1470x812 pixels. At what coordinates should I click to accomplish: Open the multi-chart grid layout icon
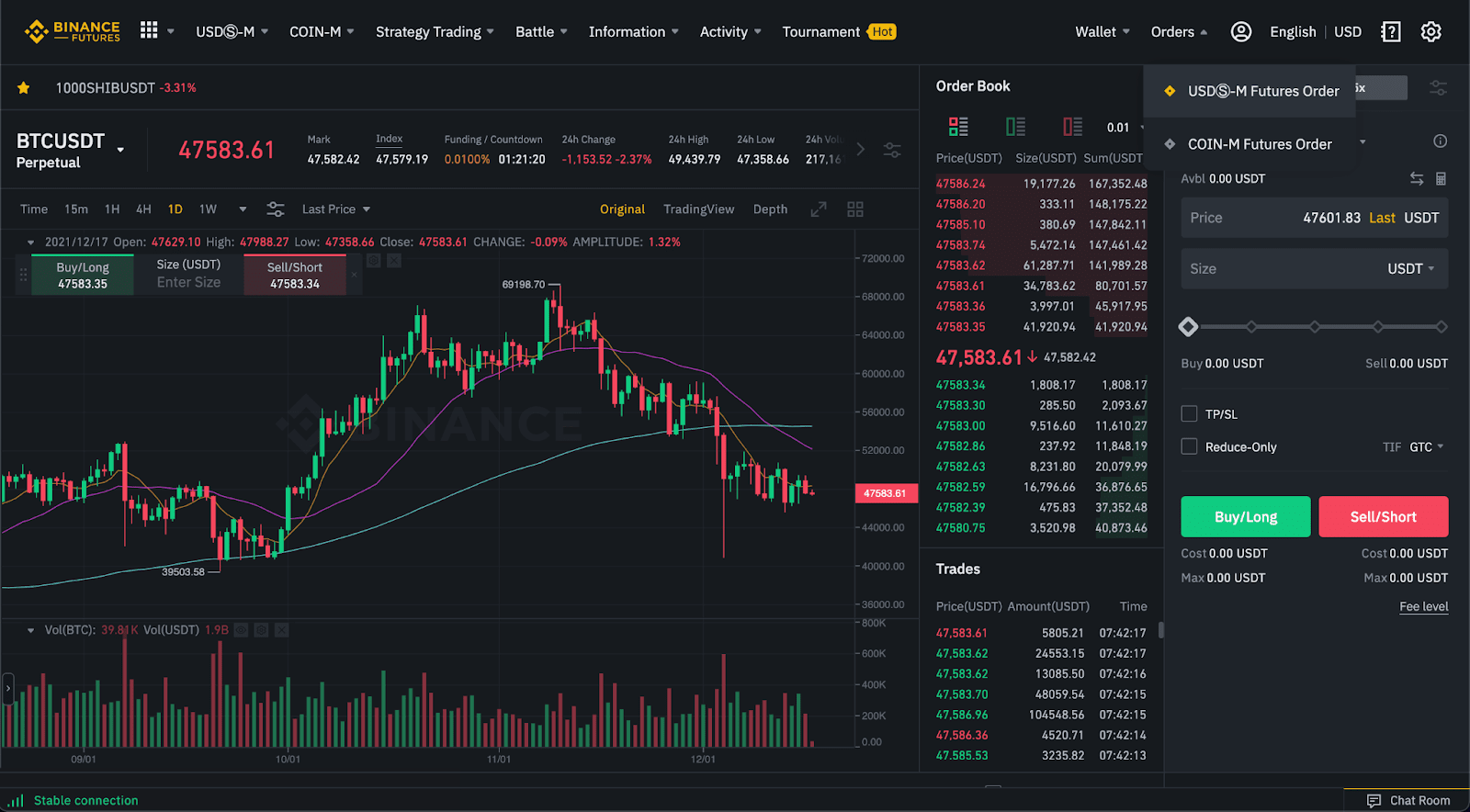point(855,209)
